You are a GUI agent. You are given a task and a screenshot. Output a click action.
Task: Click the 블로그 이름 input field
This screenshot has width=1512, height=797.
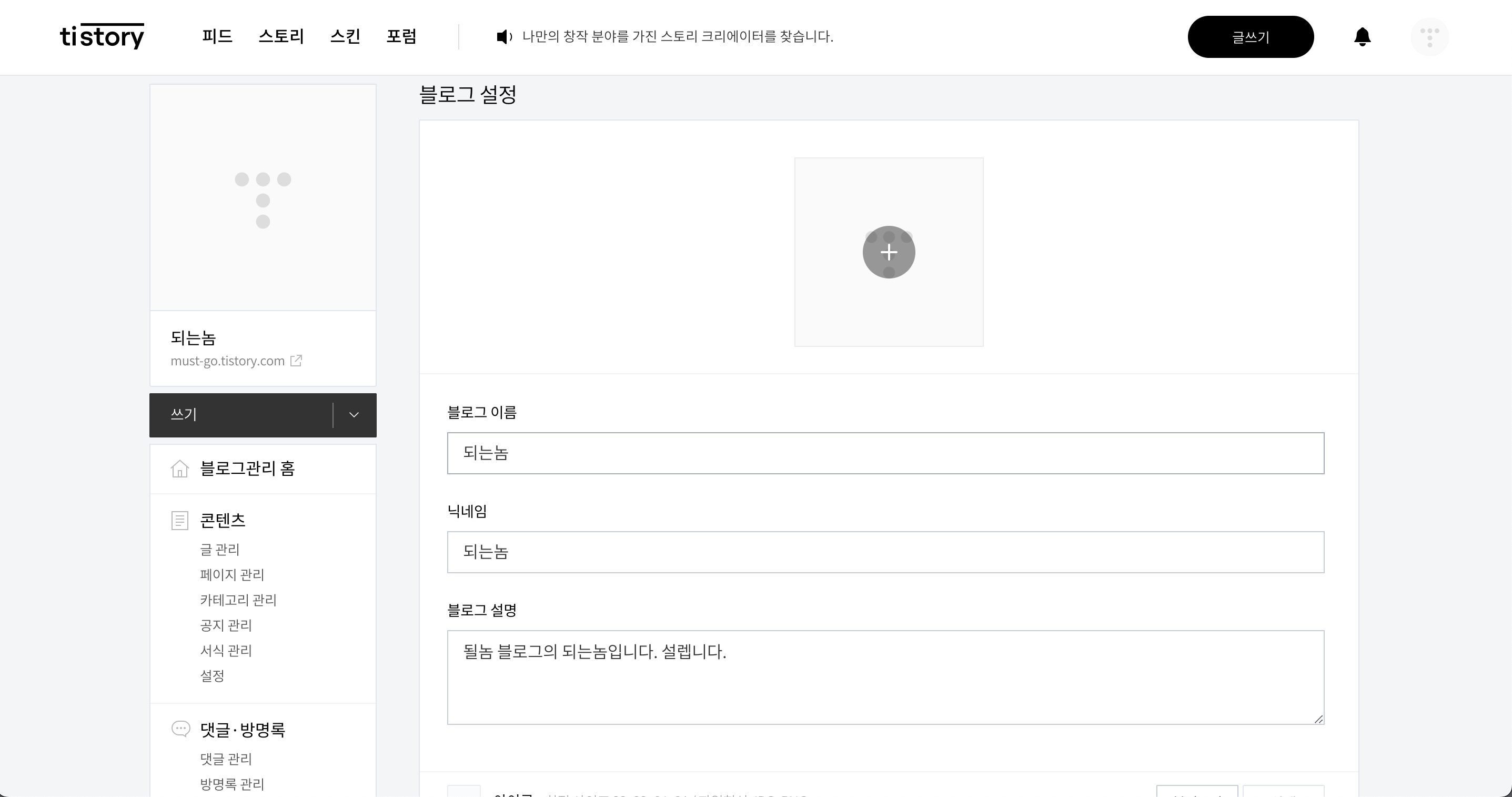(x=885, y=453)
